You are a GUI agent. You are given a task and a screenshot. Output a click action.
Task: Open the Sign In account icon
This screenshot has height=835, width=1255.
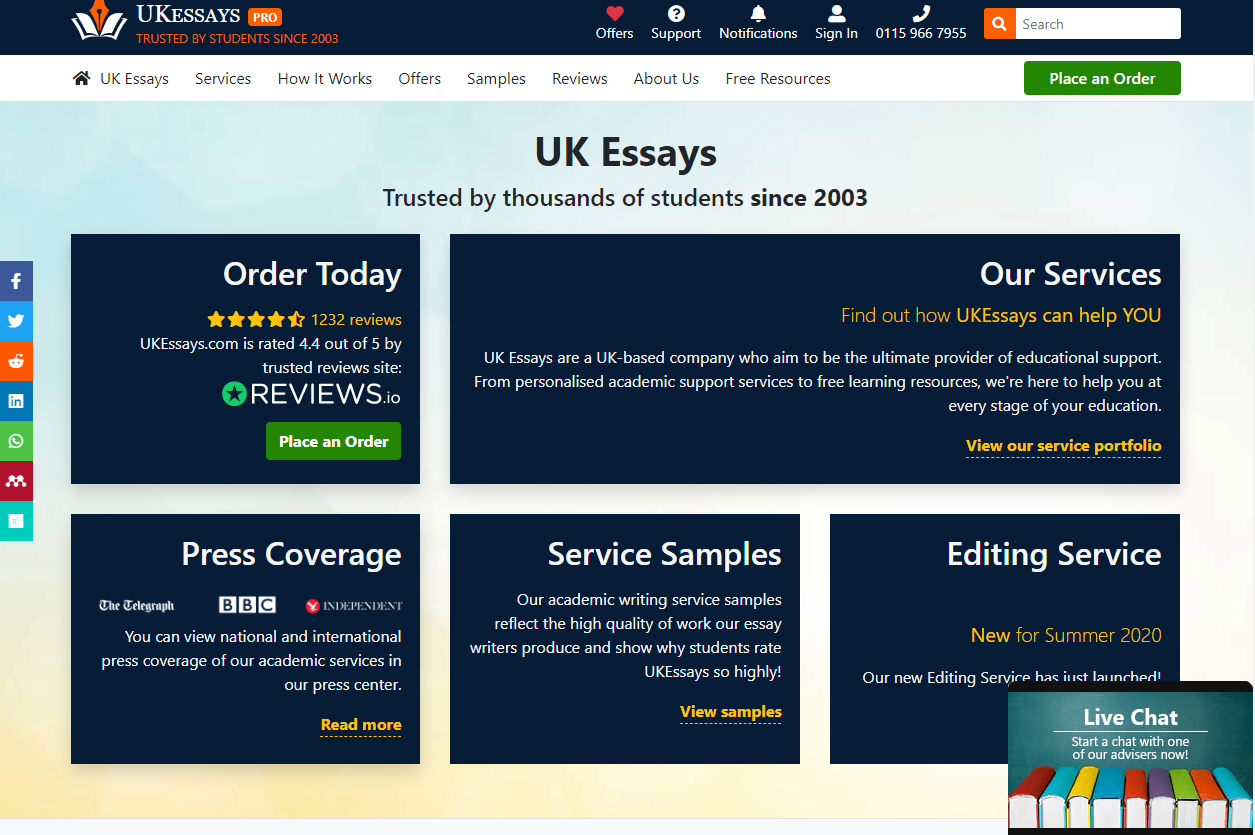[x=836, y=15]
